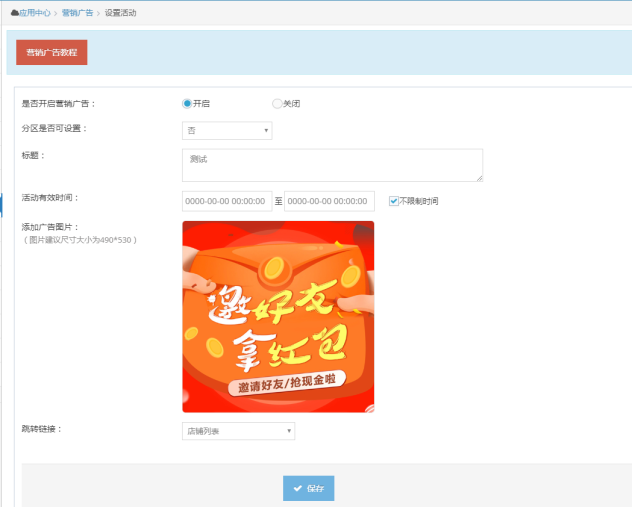Open the 营销广告 breadcrumb link

tap(76, 13)
